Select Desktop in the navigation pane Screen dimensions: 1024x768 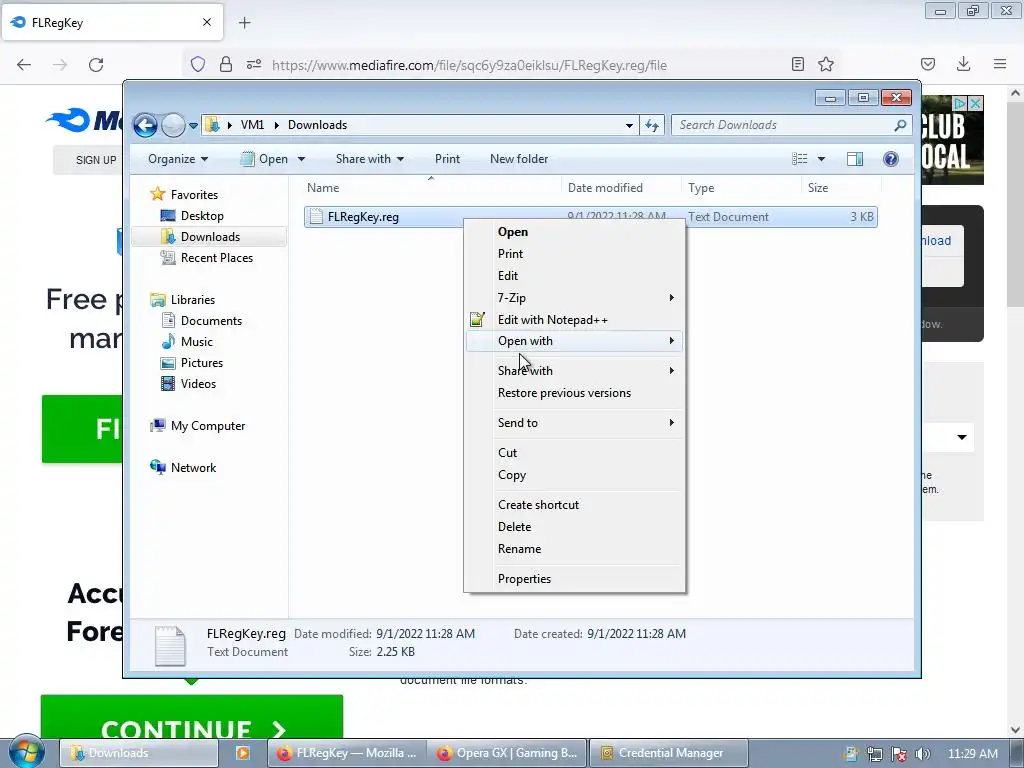click(x=202, y=216)
